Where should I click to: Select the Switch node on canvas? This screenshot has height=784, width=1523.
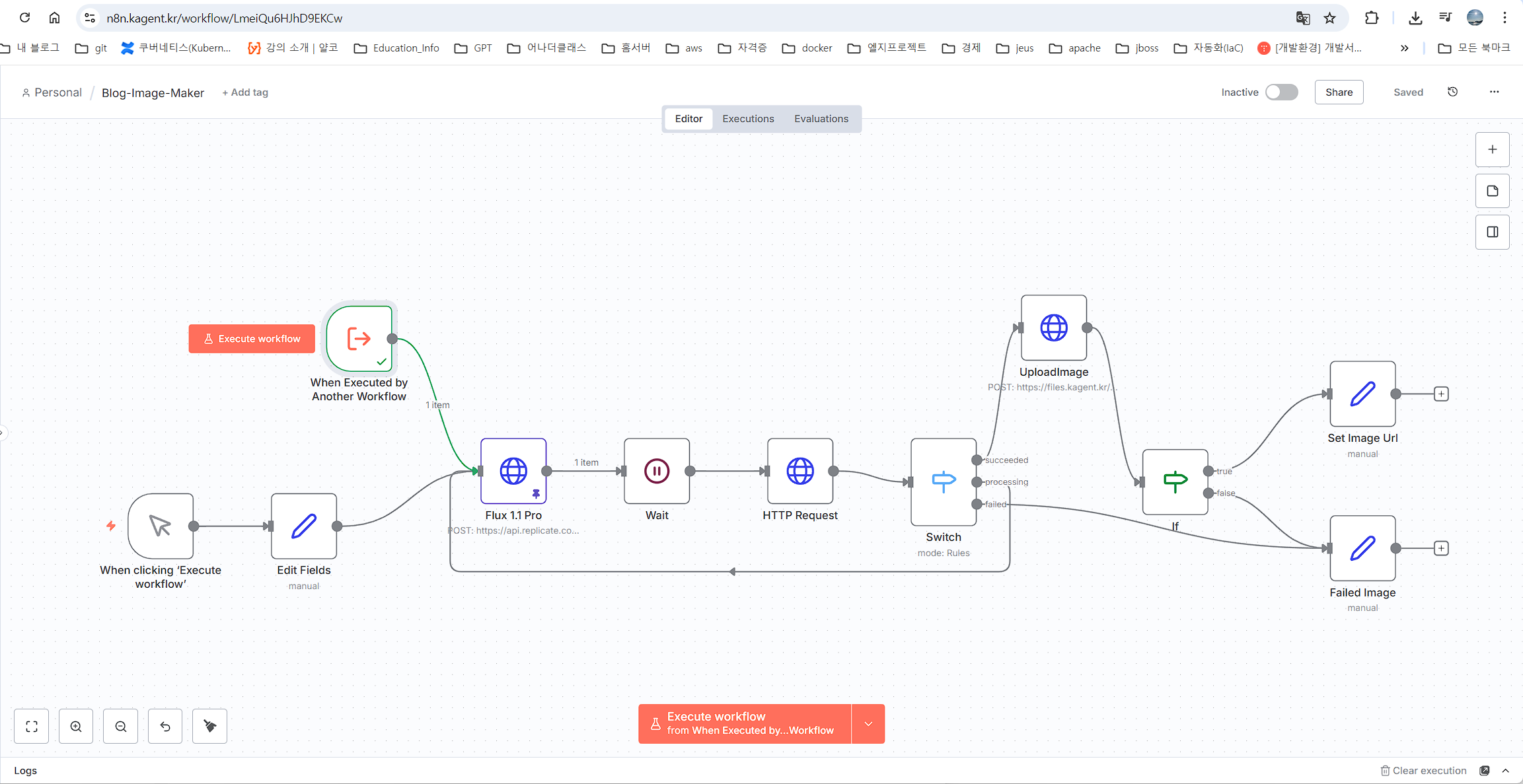[943, 481]
